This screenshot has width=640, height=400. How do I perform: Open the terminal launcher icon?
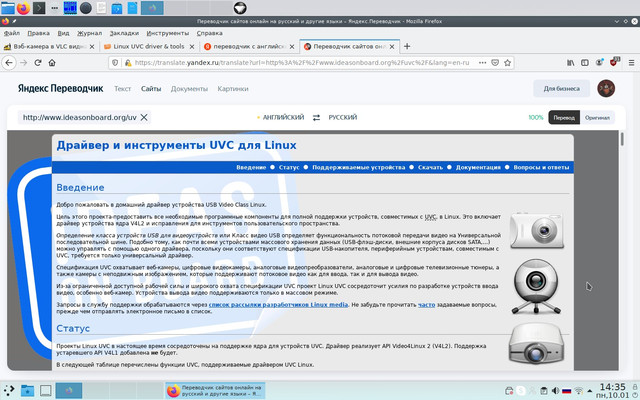pyautogui.click(x=39, y=8)
